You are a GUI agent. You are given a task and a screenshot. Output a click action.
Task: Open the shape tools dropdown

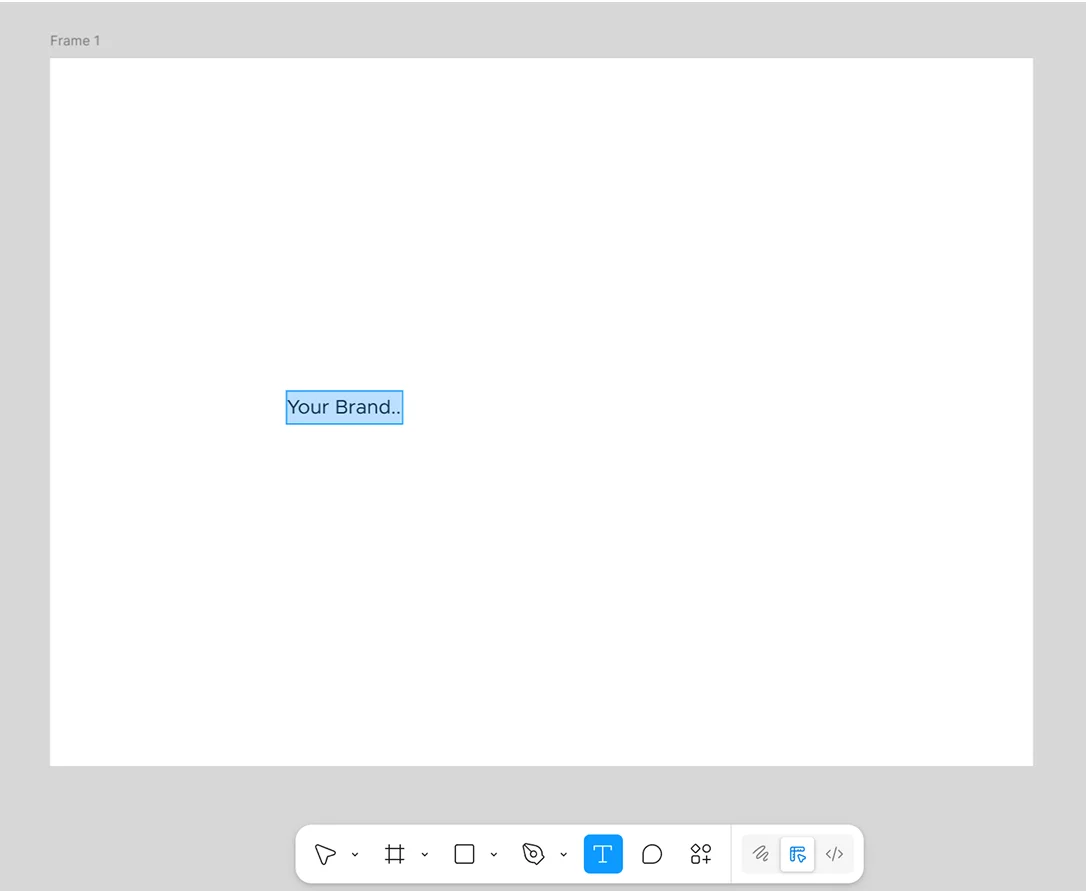494,854
